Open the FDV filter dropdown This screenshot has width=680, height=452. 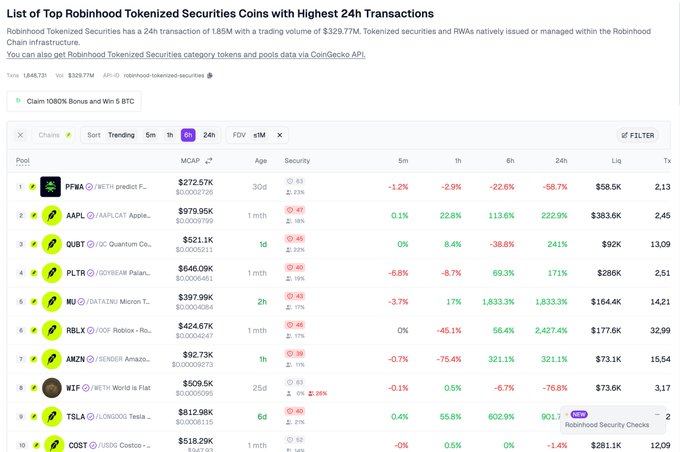[x=249, y=135]
